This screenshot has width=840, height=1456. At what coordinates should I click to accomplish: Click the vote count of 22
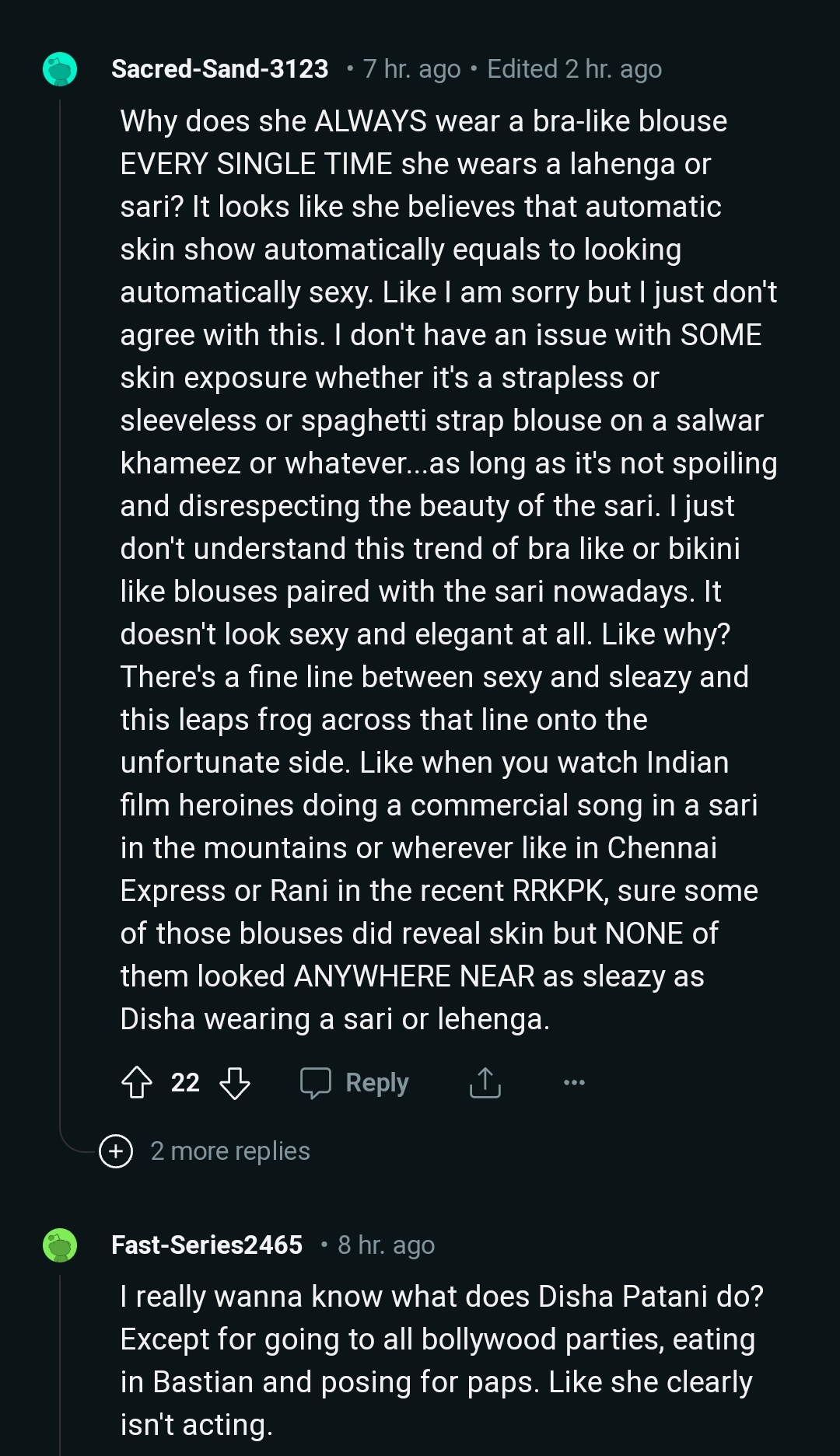pos(185,1082)
